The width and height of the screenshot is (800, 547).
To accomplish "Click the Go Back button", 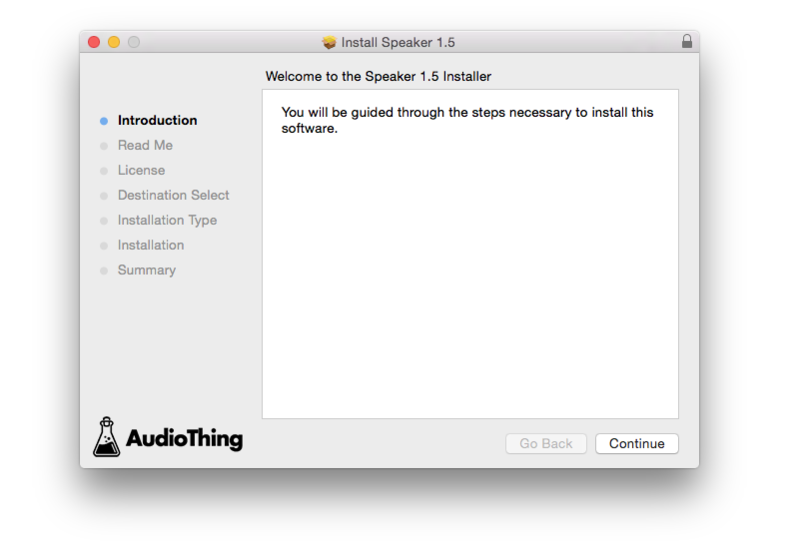I will (546, 443).
